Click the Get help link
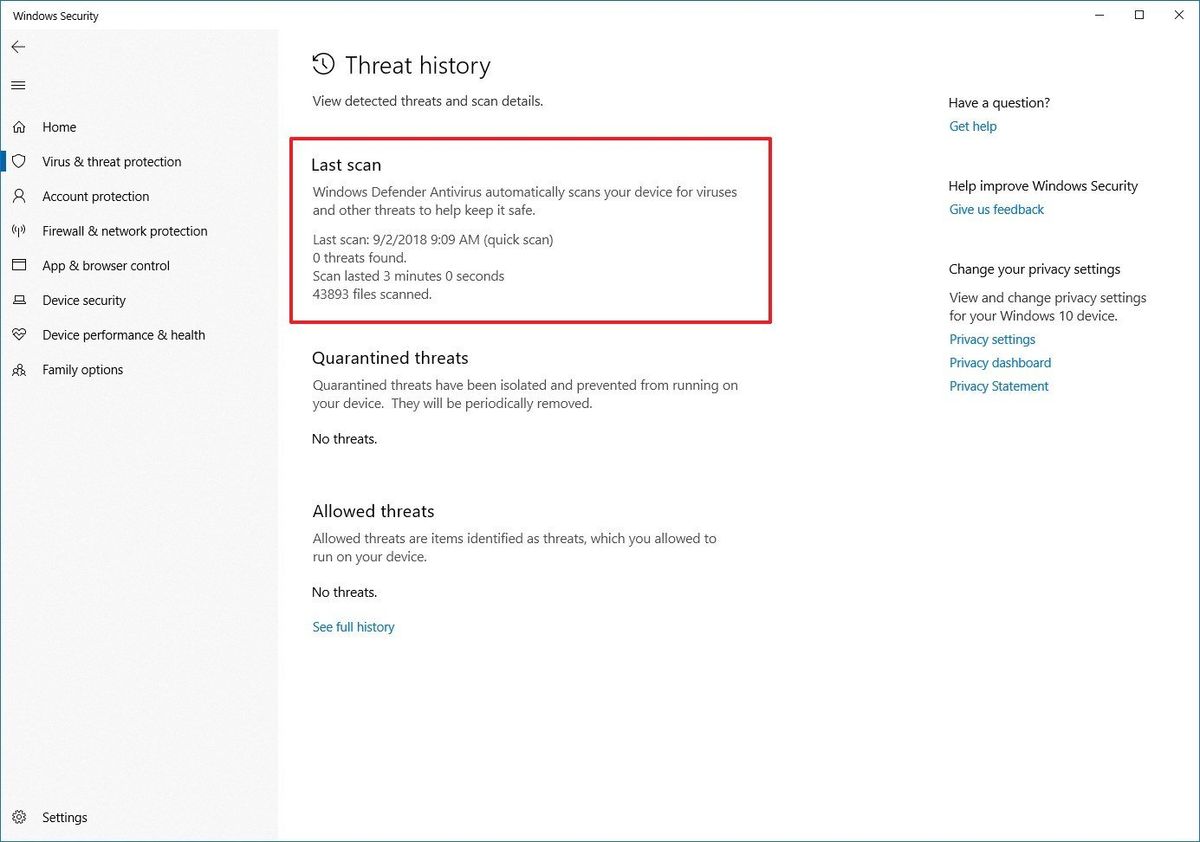Screen dimensions: 1200x842 coord(972,126)
